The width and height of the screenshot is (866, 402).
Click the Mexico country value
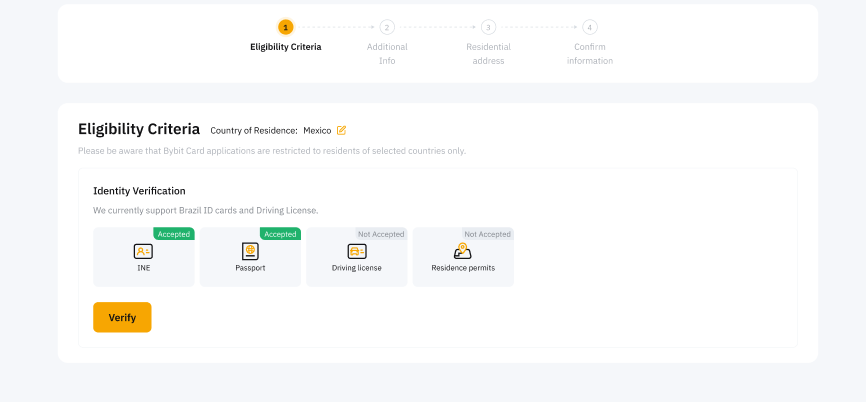click(x=317, y=130)
